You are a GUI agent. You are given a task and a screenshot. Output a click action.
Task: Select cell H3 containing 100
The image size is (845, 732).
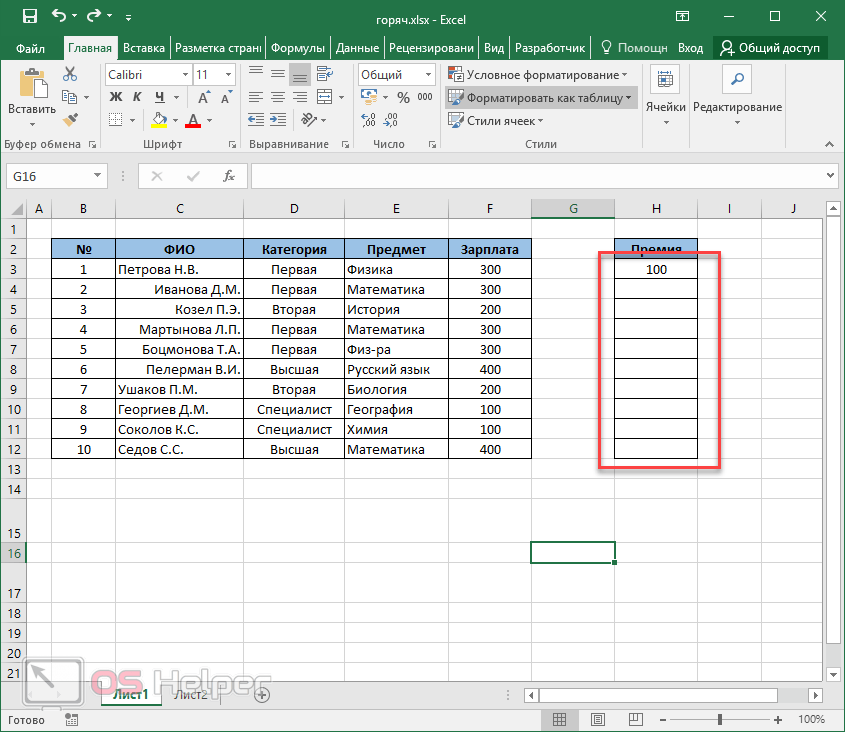(x=656, y=269)
